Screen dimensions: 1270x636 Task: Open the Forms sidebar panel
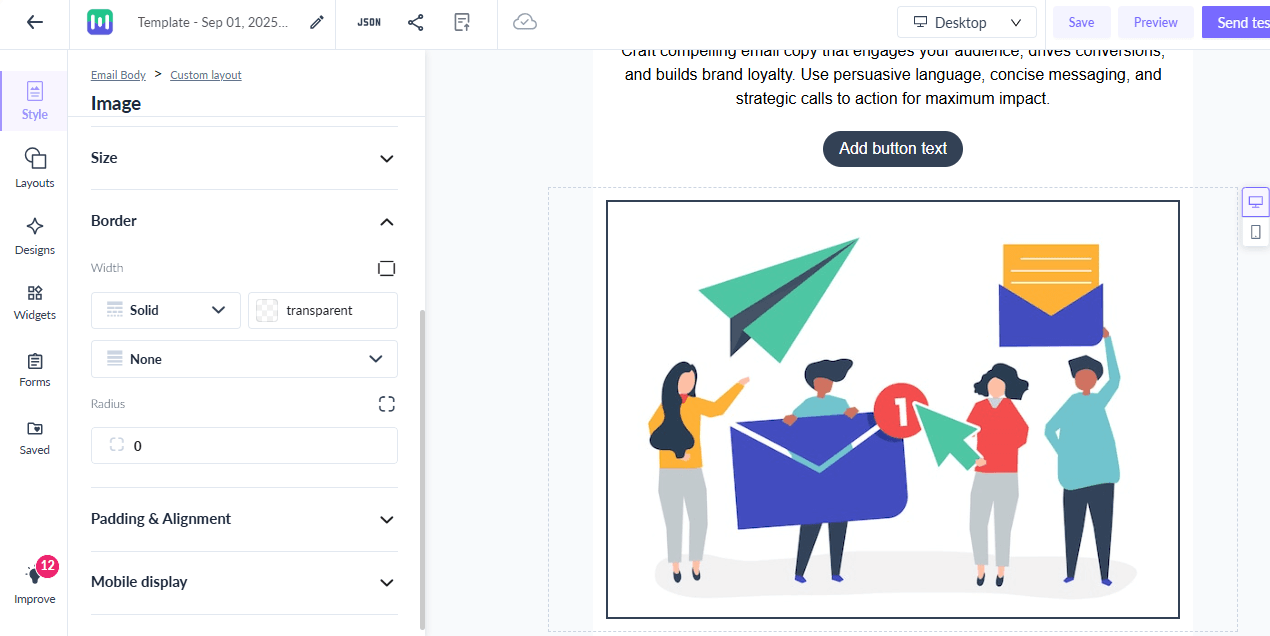pyautogui.click(x=35, y=369)
